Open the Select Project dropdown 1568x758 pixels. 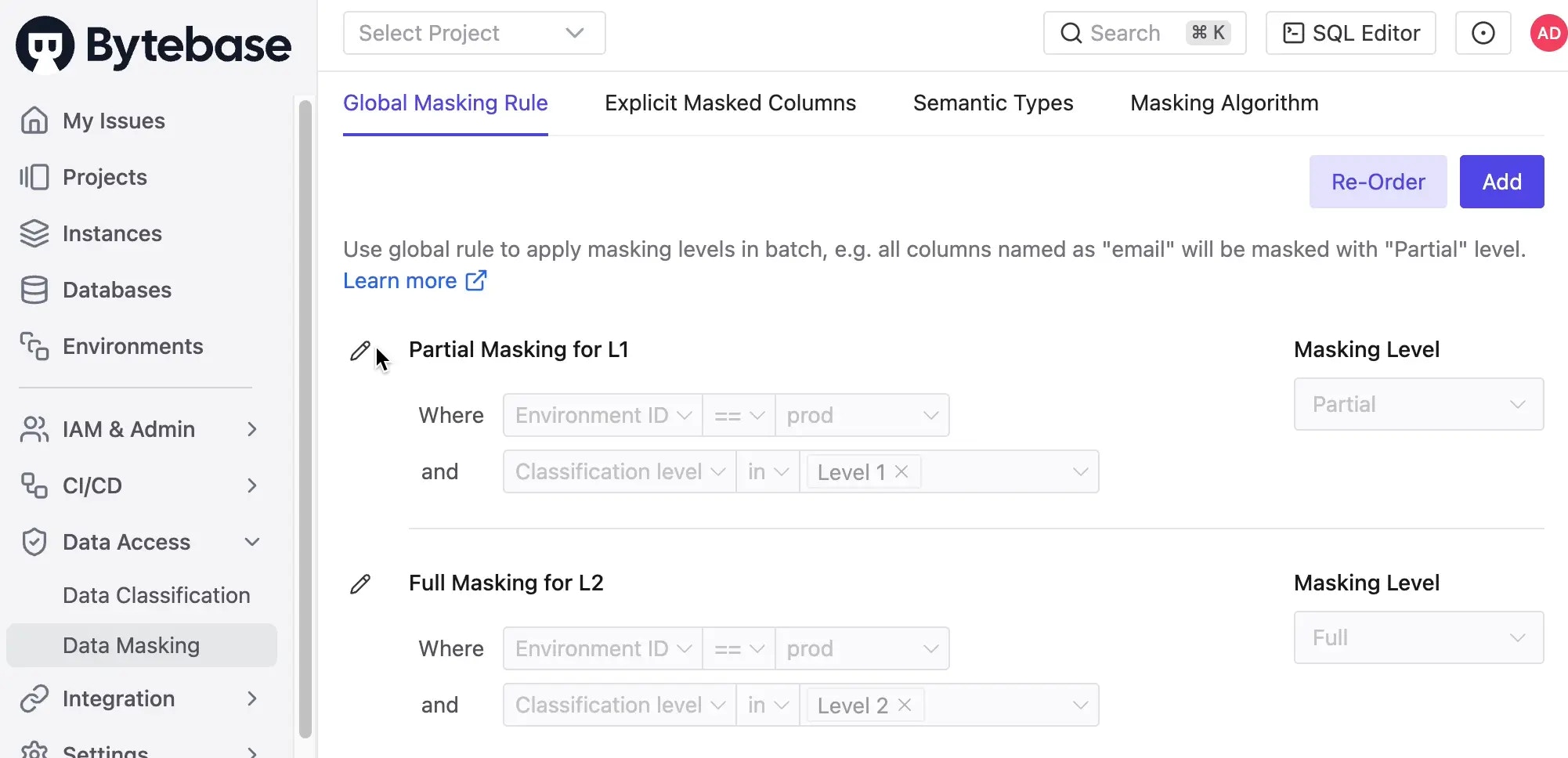click(x=474, y=33)
